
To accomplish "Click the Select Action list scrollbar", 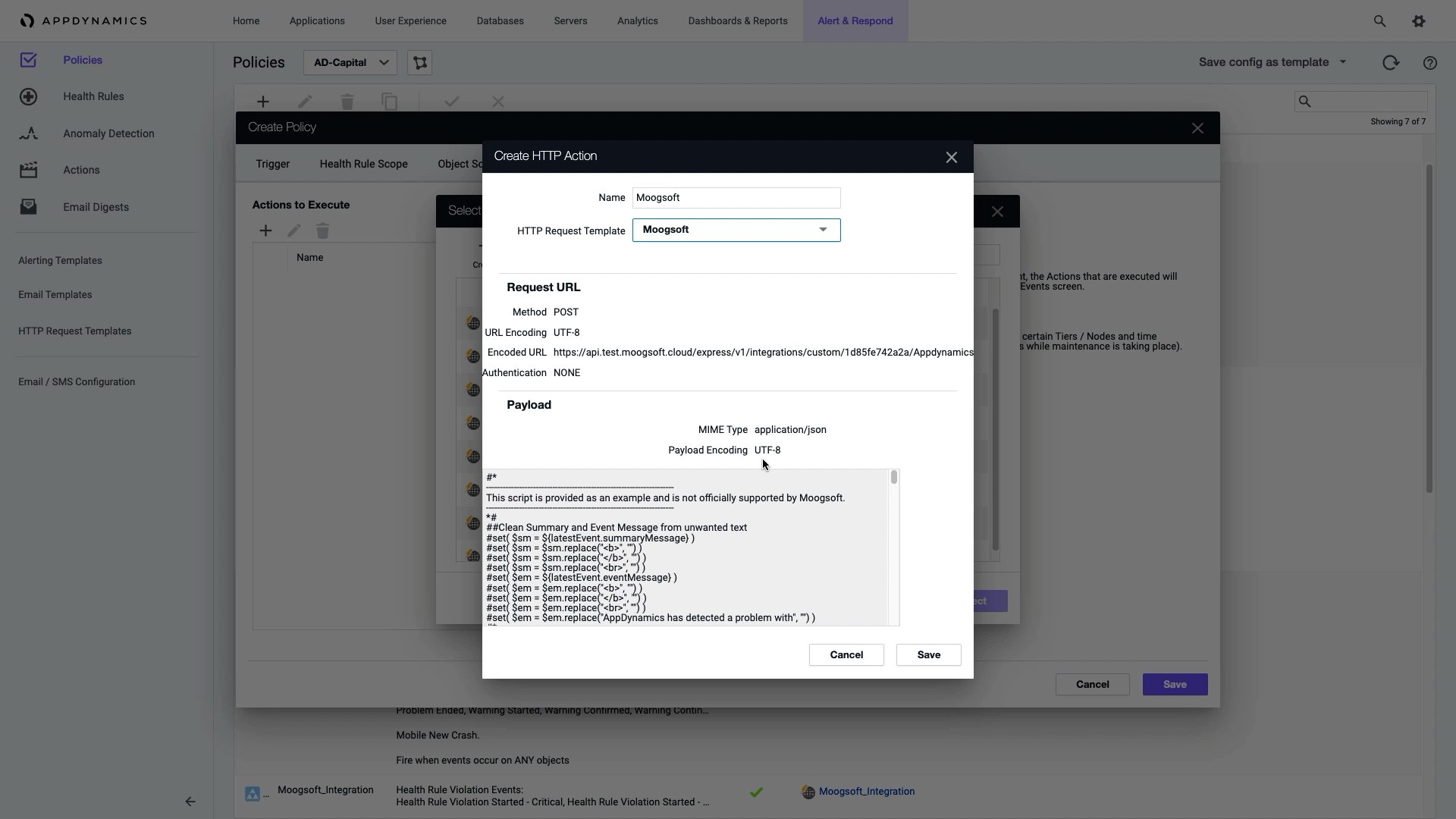I will (x=995, y=430).
